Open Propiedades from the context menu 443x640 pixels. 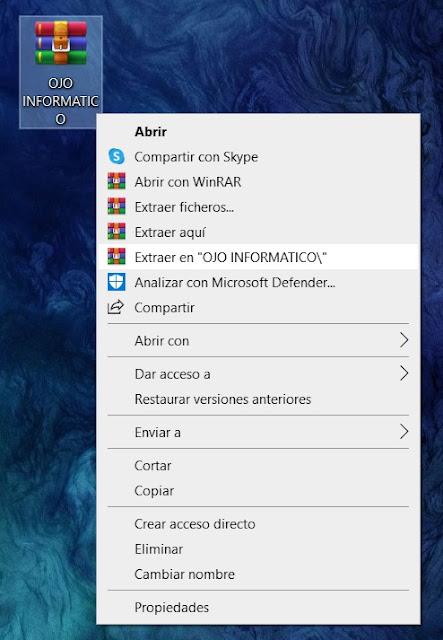(258, 607)
